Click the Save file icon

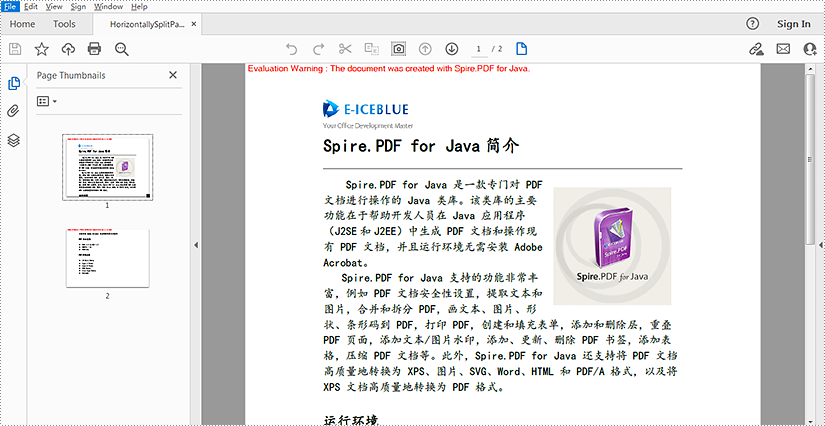(15, 49)
